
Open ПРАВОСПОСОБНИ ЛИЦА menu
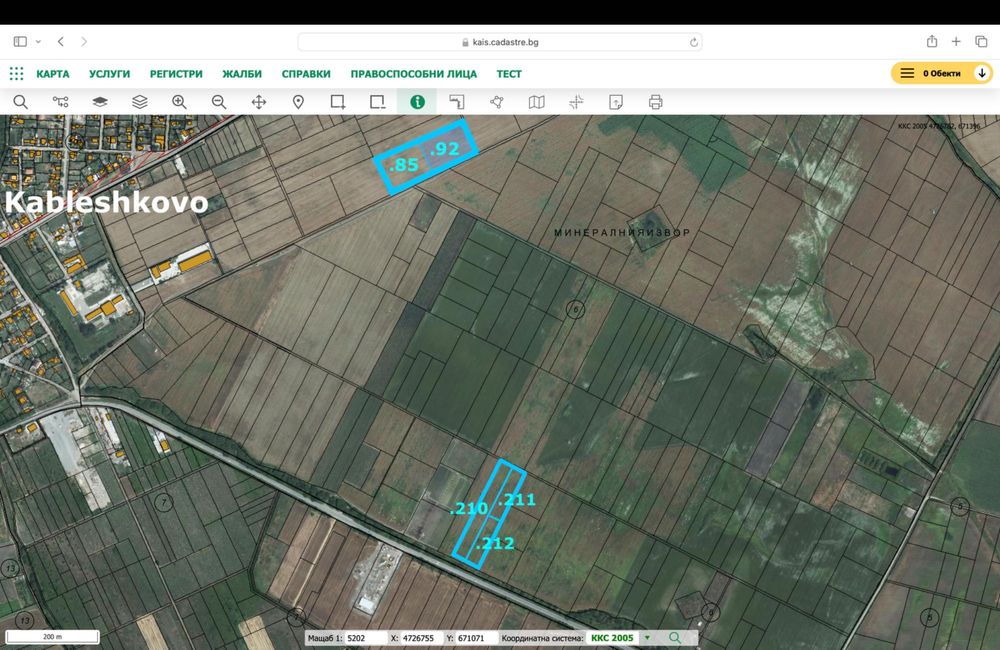pyautogui.click(x=414, y=74)
